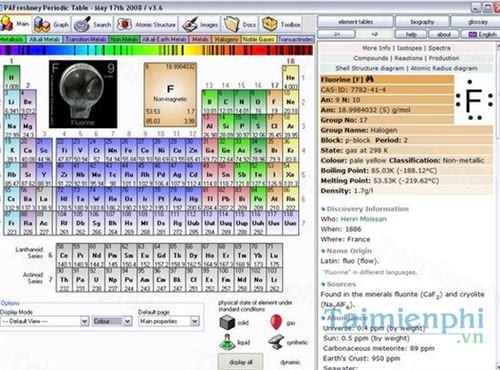Select the Alkali Metals category tab
The width and height of the screenshot is (500, 370).
(44, 39)
